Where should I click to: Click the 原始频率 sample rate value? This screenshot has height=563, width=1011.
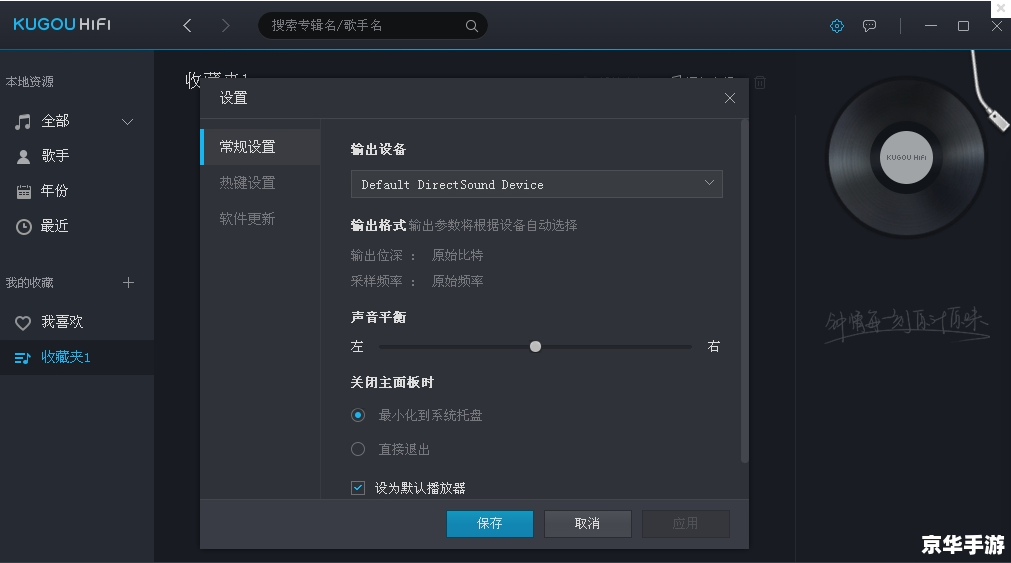[457, 281]
